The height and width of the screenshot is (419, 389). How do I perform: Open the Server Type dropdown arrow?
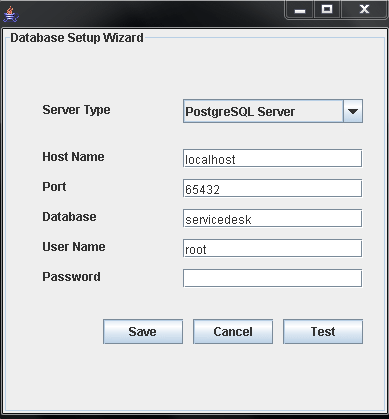pyautogui.click(x=353, y=111)
